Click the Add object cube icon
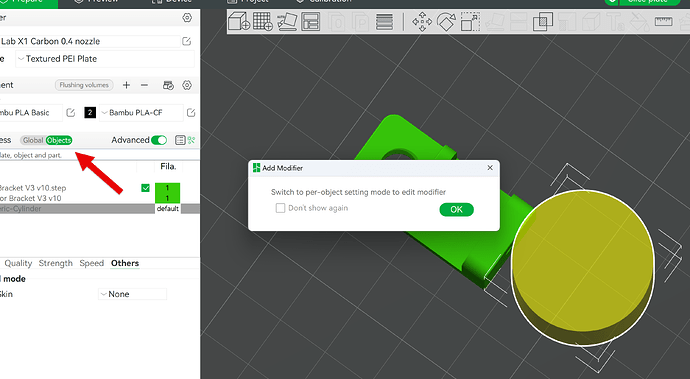The width and height of the screenshot is (690, 379). point(239,21)
